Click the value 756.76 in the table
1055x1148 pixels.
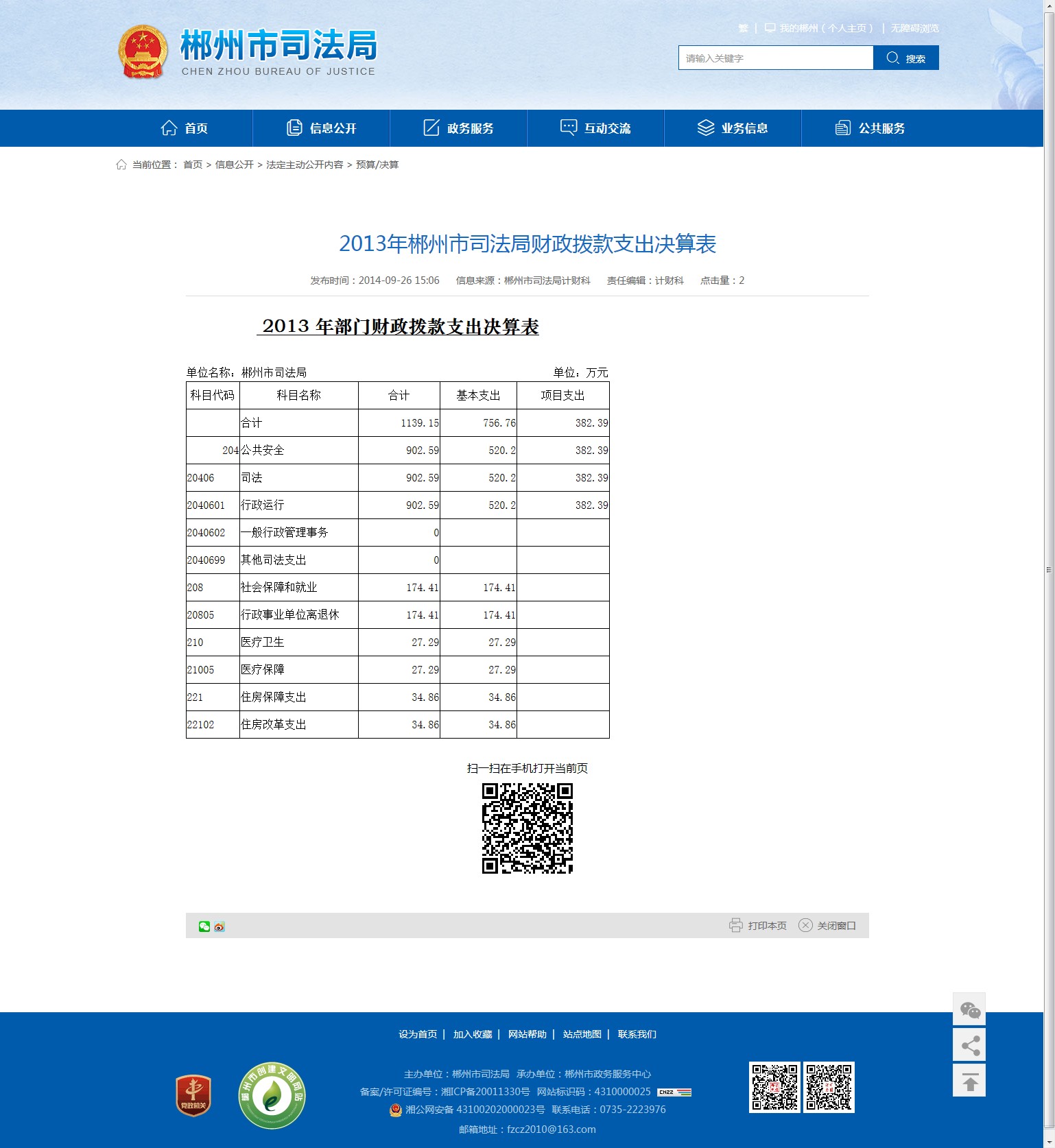499,423
